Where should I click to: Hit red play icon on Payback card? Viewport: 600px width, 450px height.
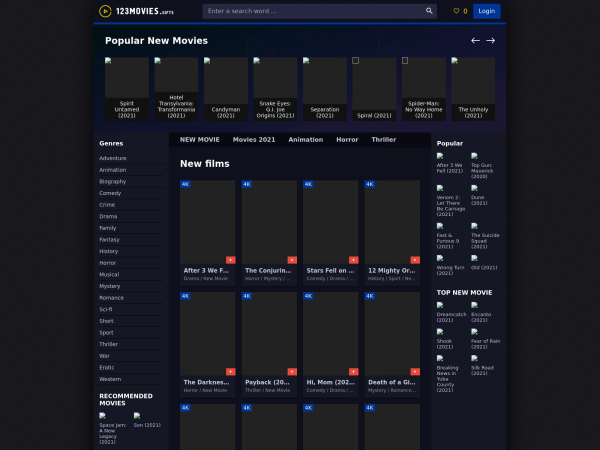pos(292,371)
